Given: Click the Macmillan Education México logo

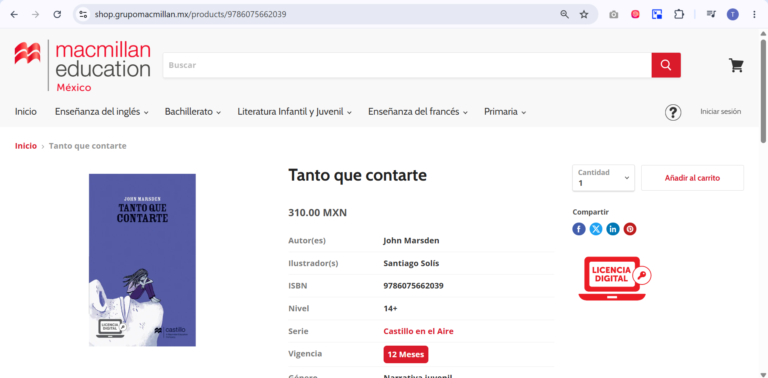Looking at the screenshot, I should pos(82,66).
